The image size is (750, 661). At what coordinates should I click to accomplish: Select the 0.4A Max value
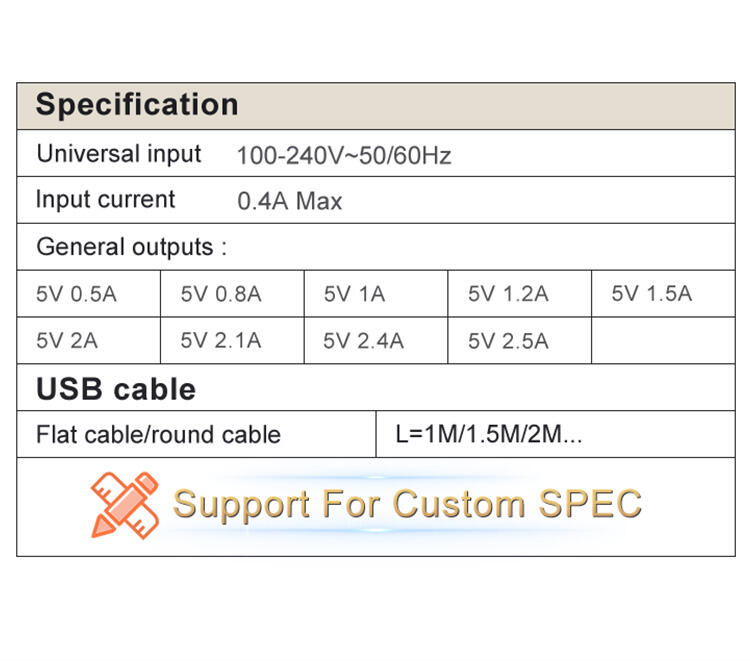coord(290,201)
